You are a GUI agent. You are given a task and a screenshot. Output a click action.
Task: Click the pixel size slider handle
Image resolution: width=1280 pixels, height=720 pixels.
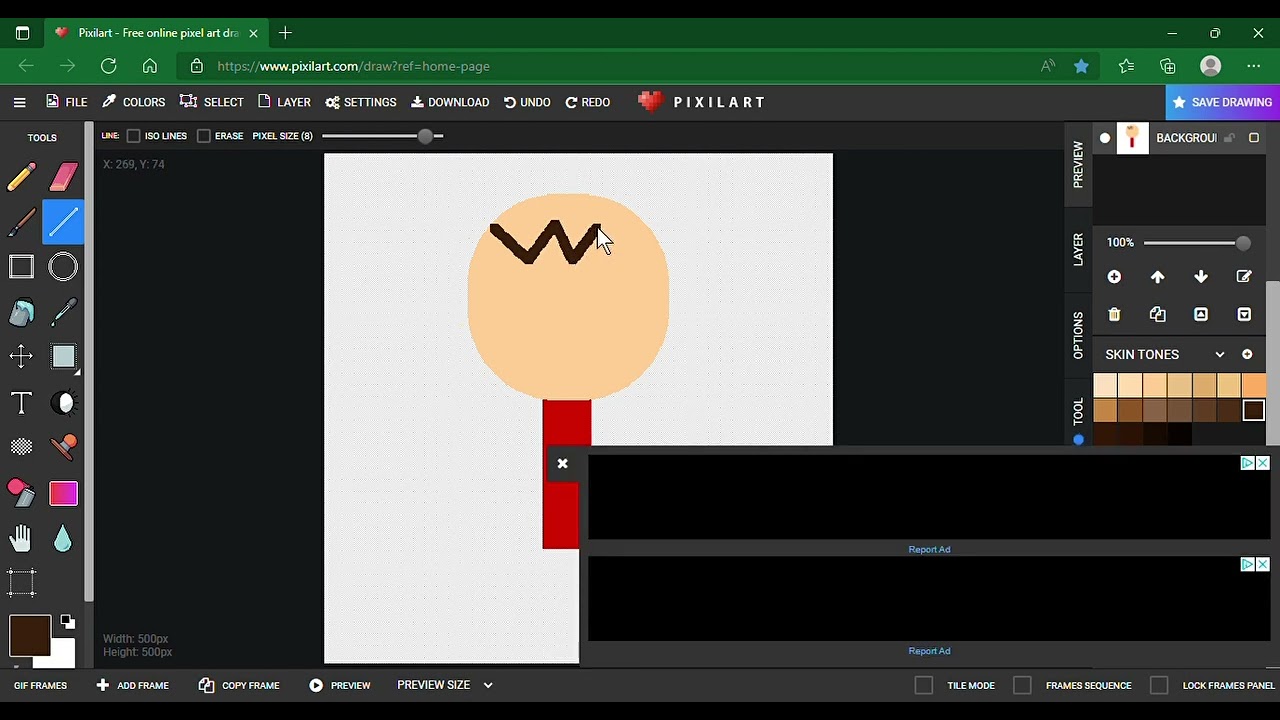point(425,136)
